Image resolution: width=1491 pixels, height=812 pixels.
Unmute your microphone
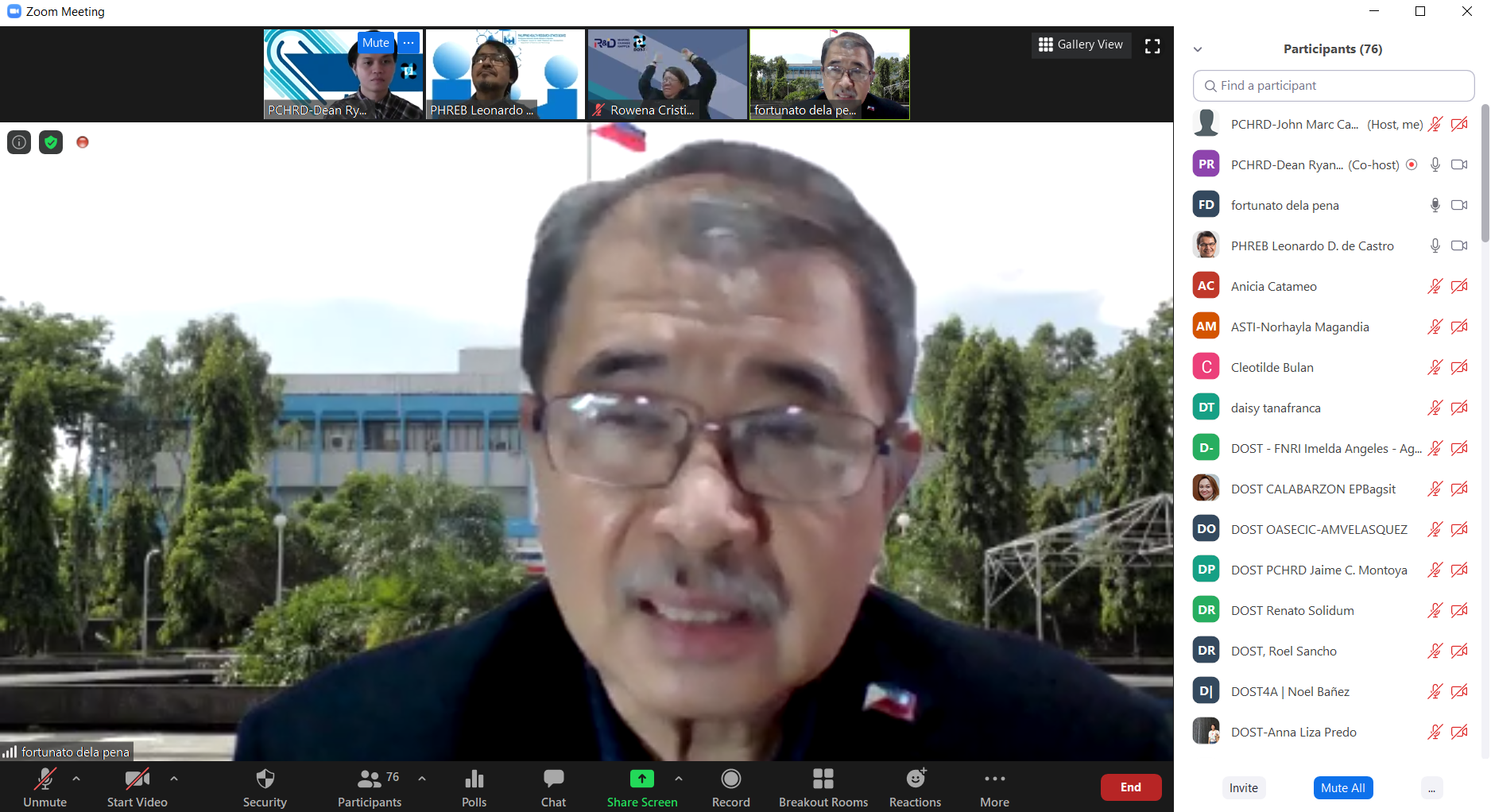tap(45, 779)
